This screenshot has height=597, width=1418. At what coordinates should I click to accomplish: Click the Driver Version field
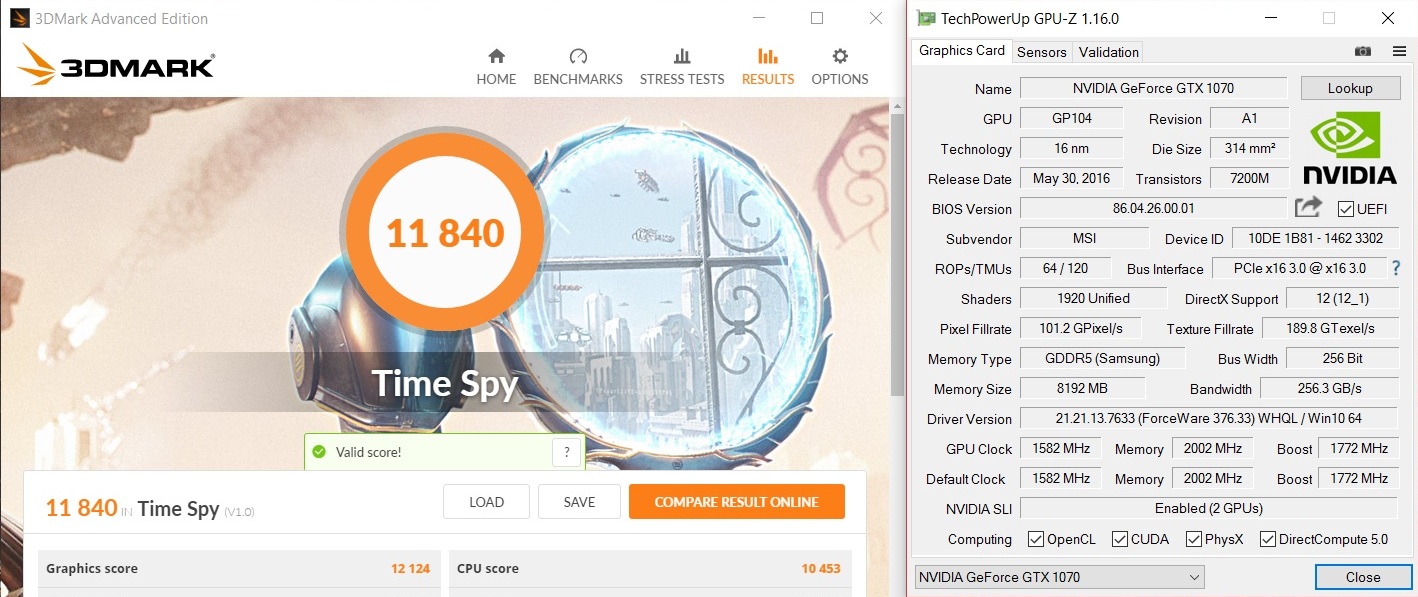pyautogui.click(x=1207, y=418)
